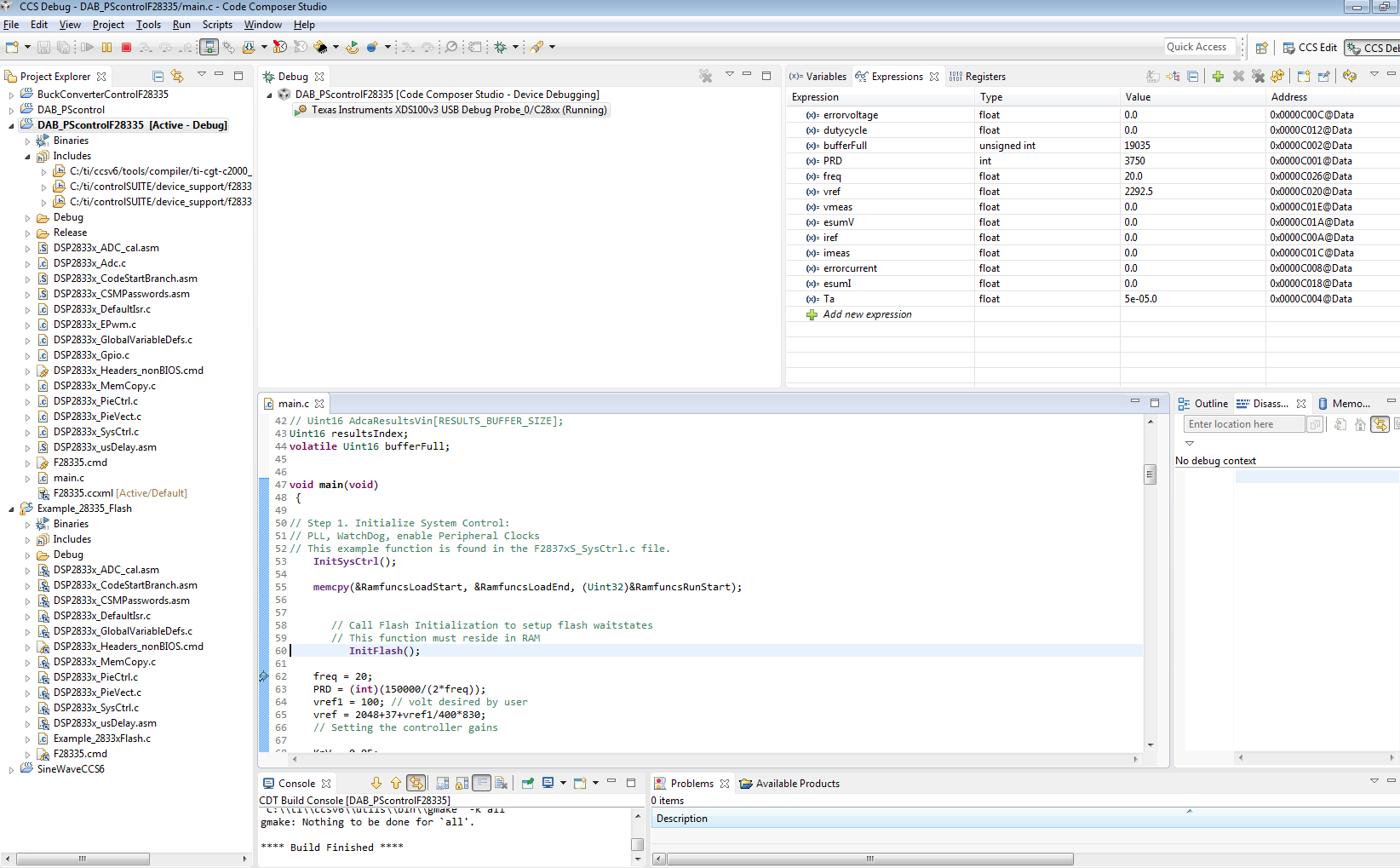Switch to the CCS Edit perspective

pos(1310,48)
